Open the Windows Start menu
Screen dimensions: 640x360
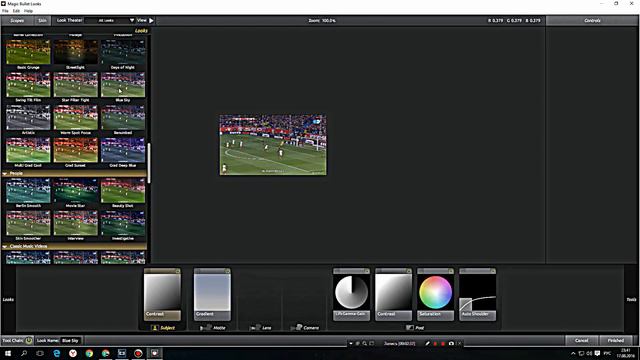point(8,353)
